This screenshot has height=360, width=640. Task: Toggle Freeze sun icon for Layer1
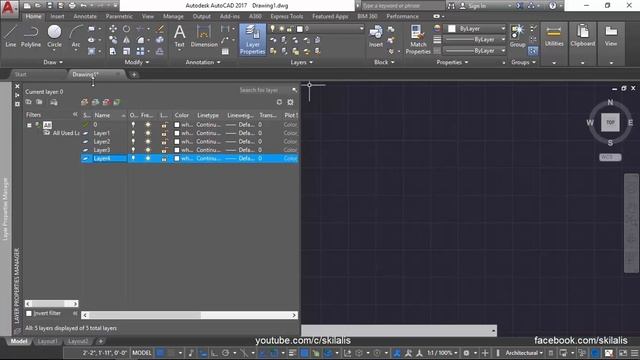point(148,133)
